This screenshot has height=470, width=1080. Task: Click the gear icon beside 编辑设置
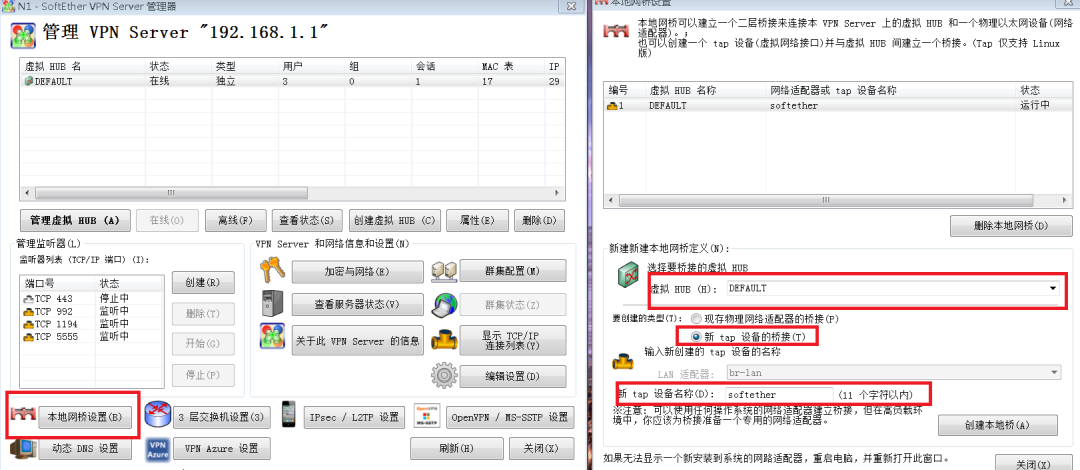(x=444, y=375)
